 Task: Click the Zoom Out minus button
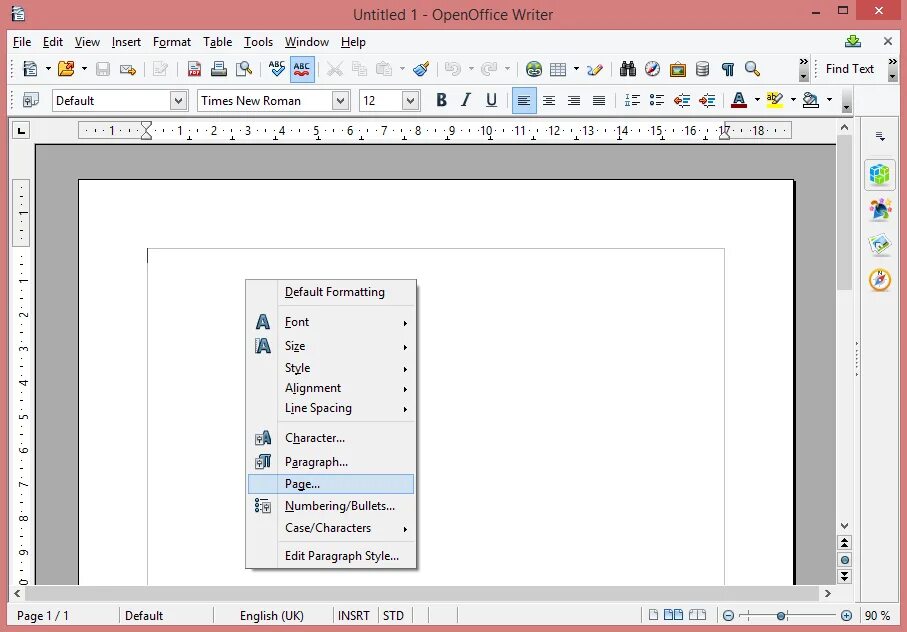(x=728, y=616)
